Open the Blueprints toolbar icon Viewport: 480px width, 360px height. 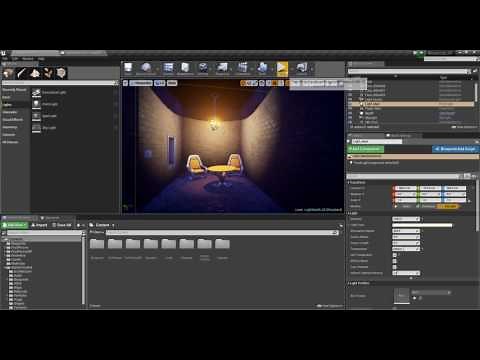coord(222,68)
